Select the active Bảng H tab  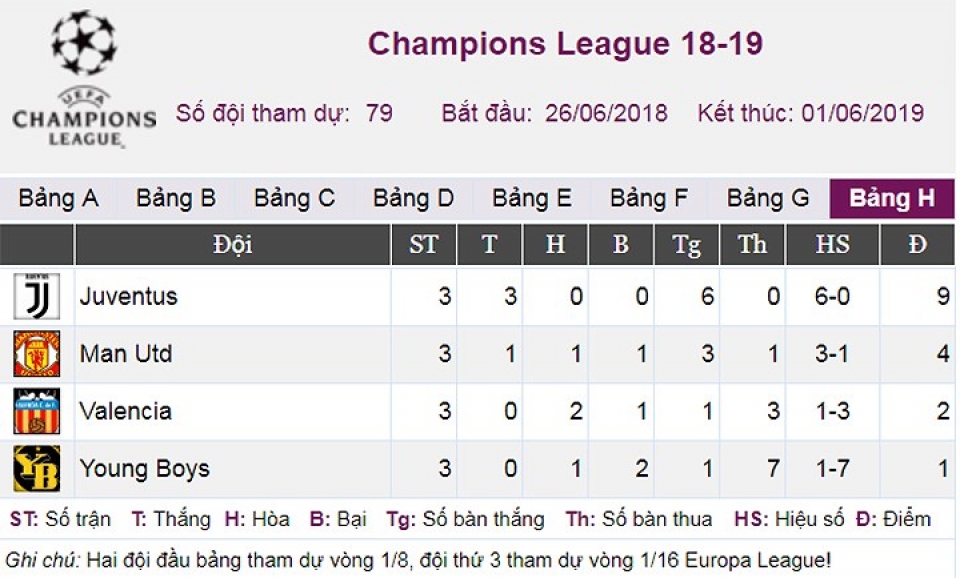click(x=891, y=199)
